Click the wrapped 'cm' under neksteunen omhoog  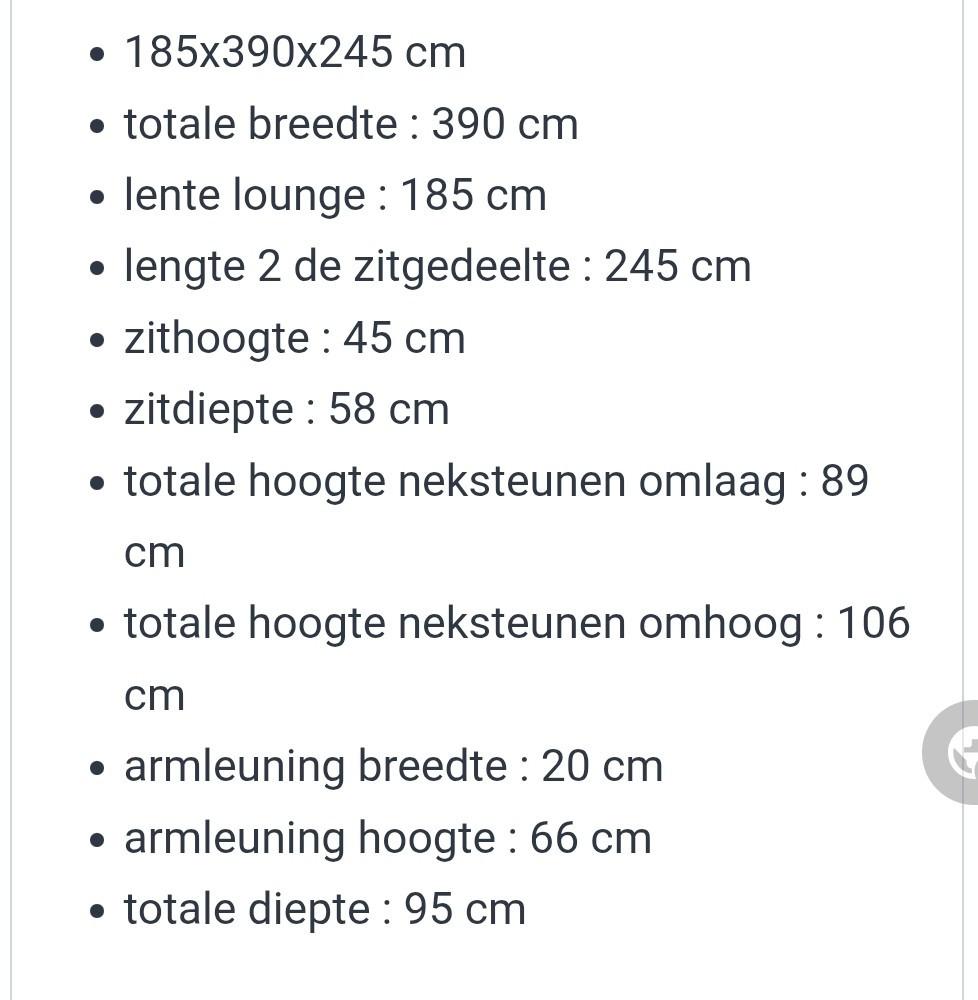click(x=154, y=696)
